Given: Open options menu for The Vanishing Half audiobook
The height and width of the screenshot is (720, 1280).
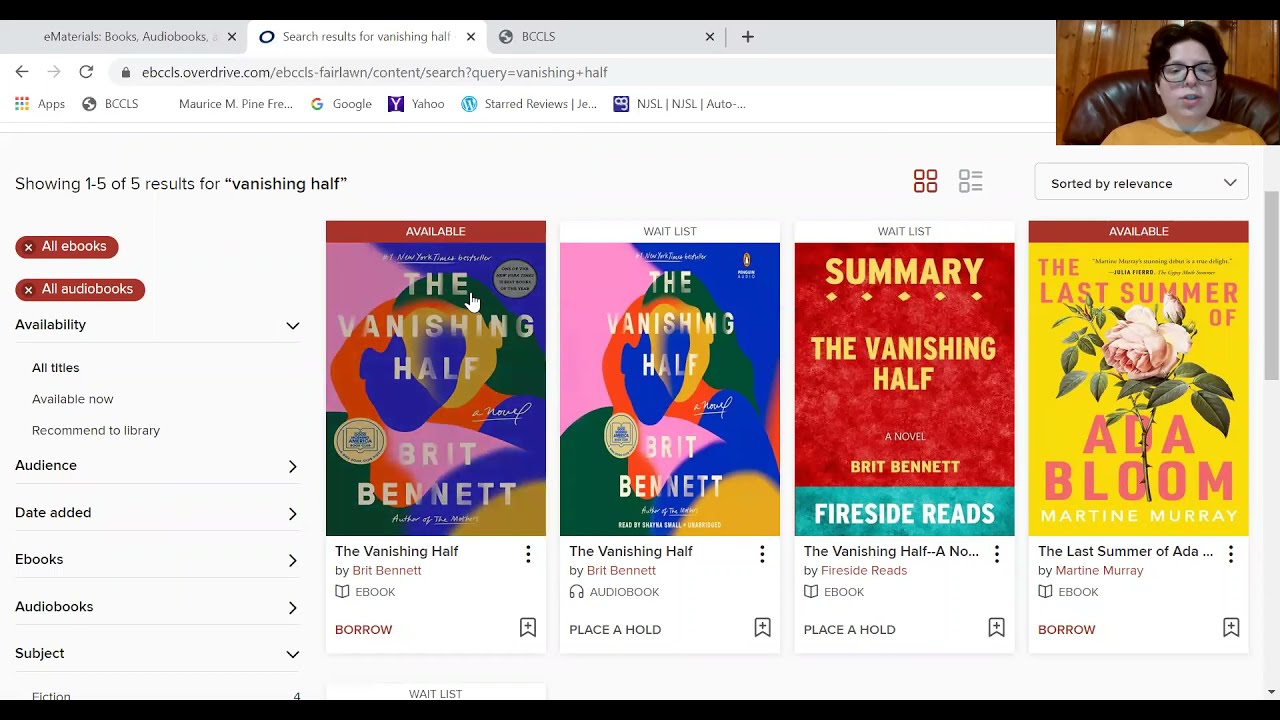Looking at the screenshot, I should (762, 553).
